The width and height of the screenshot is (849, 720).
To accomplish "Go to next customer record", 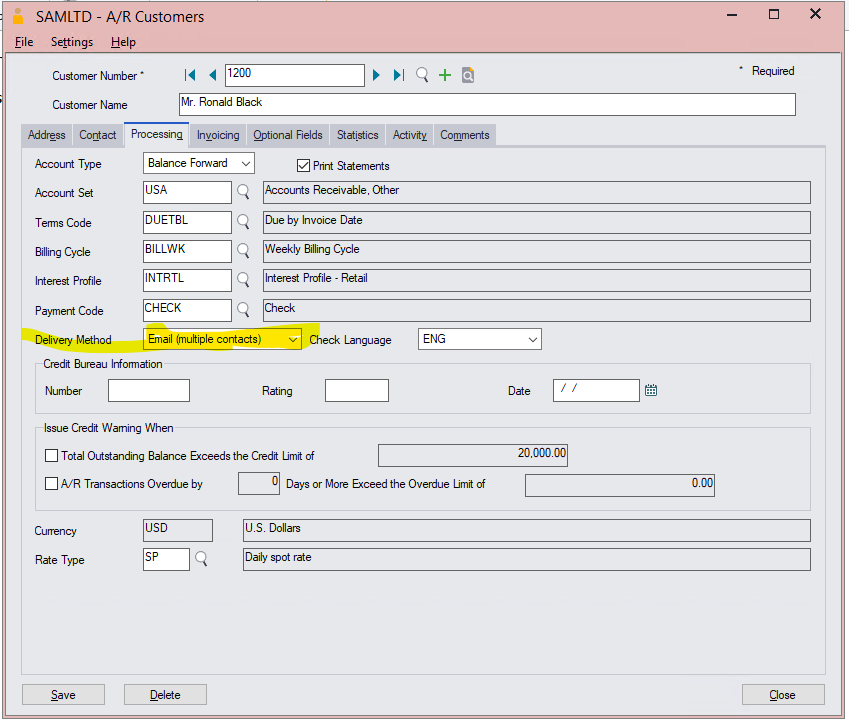I will click(x=376, y=75).
